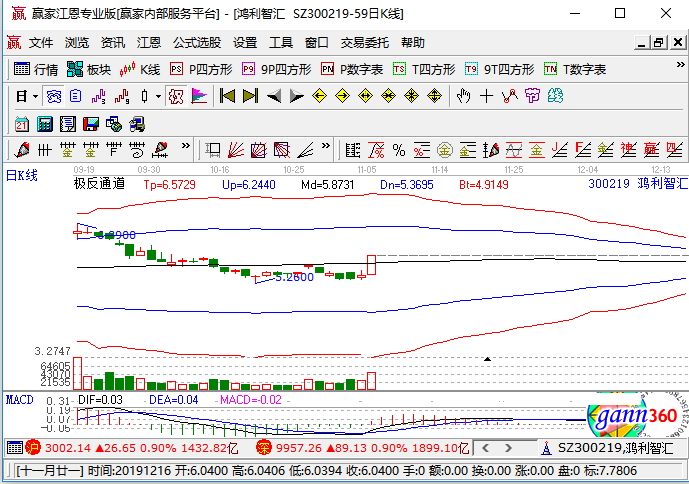
Task: Open the calculator icon
Action: [44, 124]
